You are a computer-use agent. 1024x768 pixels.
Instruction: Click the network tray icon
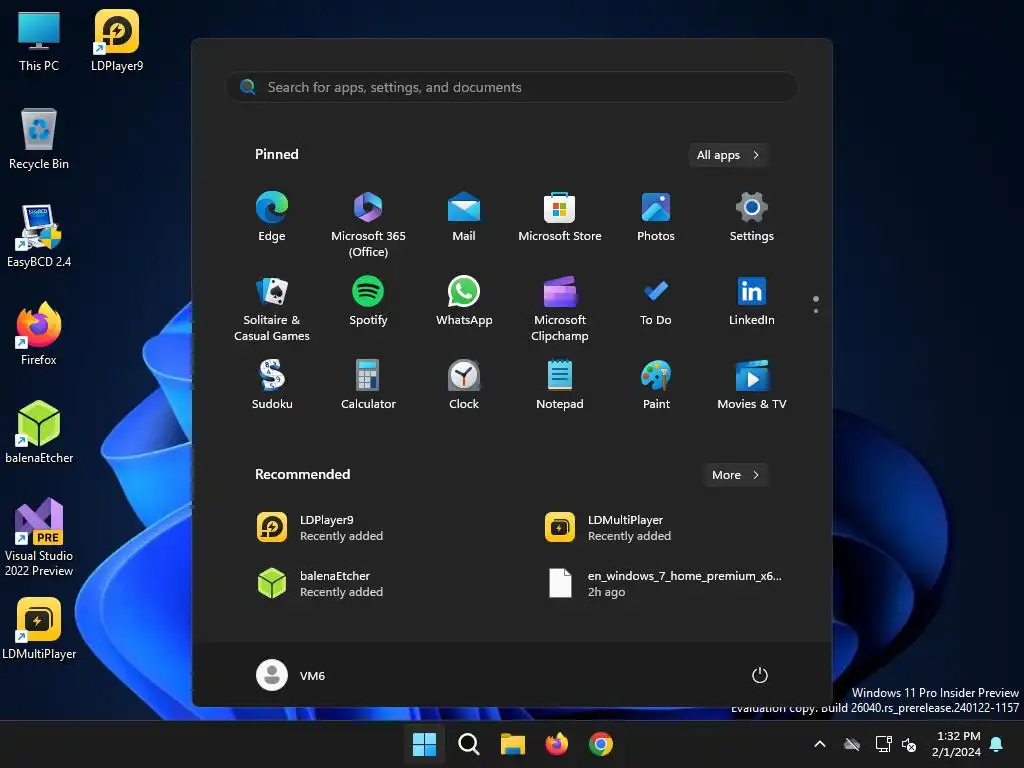click(883, 744)
